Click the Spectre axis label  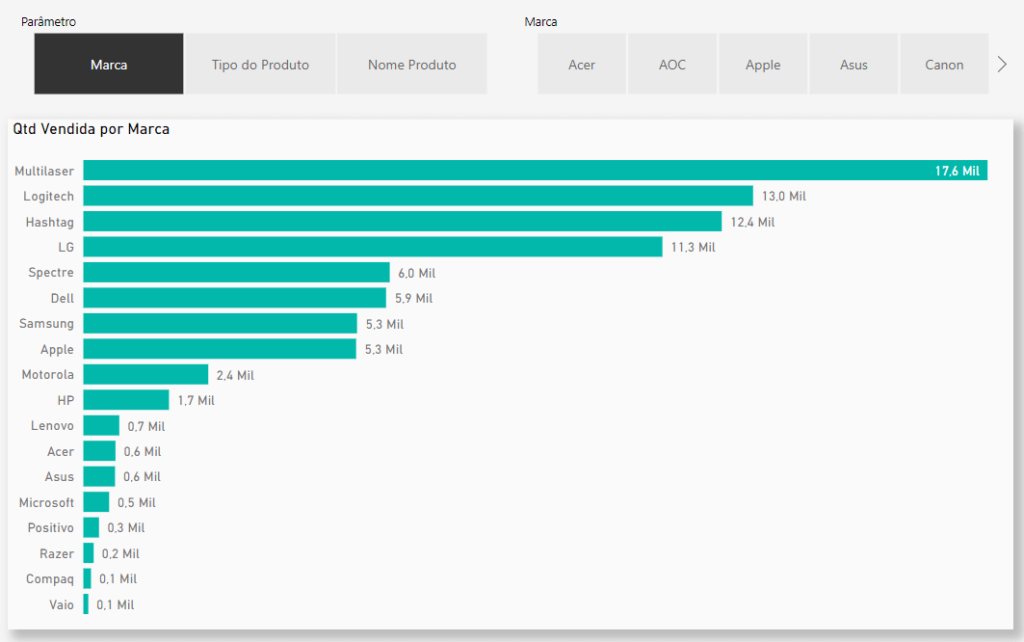51,272
